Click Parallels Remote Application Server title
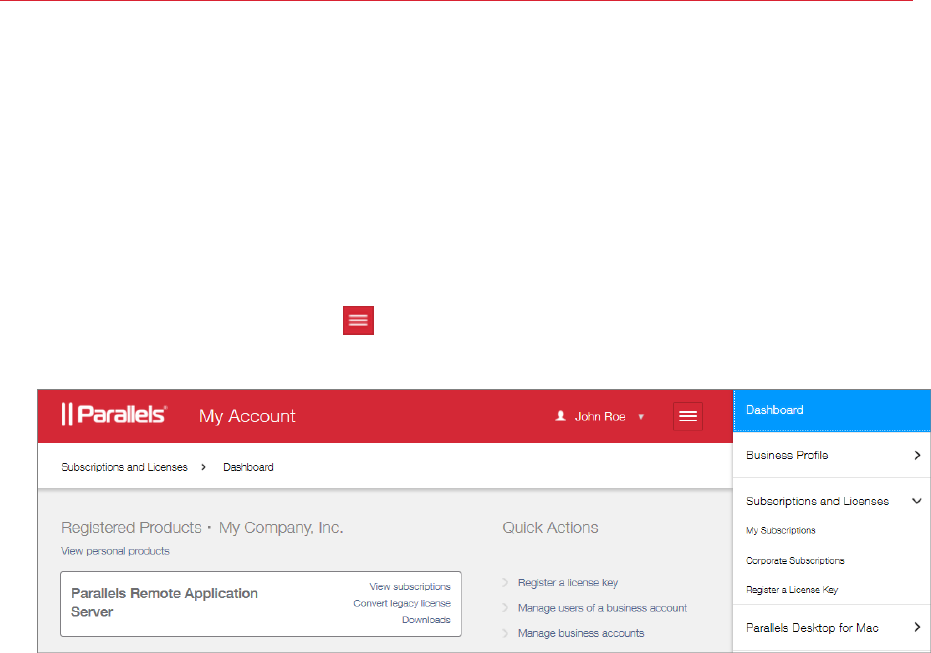Image resolution: width=931 pixels, height=653 pixels. 164,603
